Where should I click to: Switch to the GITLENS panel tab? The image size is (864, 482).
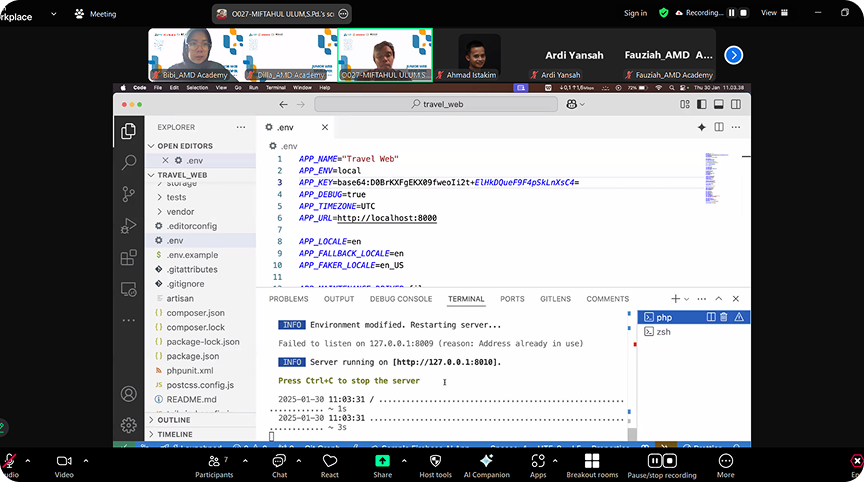pyautogui.click(x=555, y=299)
